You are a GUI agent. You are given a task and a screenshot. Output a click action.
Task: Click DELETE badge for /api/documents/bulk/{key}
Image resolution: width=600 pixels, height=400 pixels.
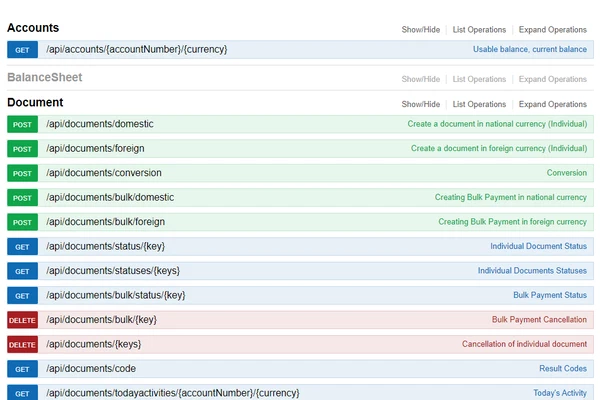coord(22,320)
